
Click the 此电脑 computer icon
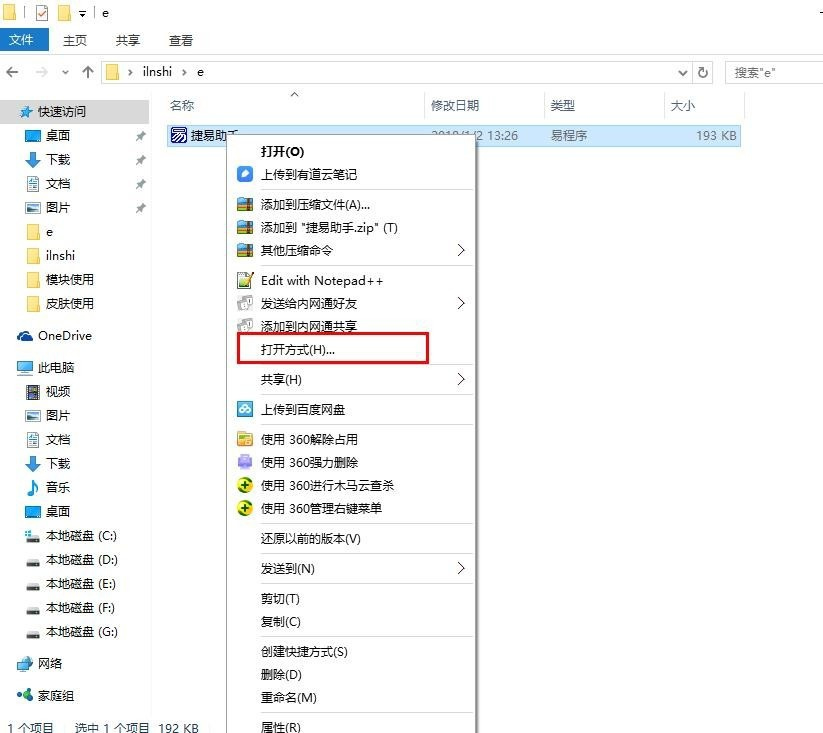[25, 368]
